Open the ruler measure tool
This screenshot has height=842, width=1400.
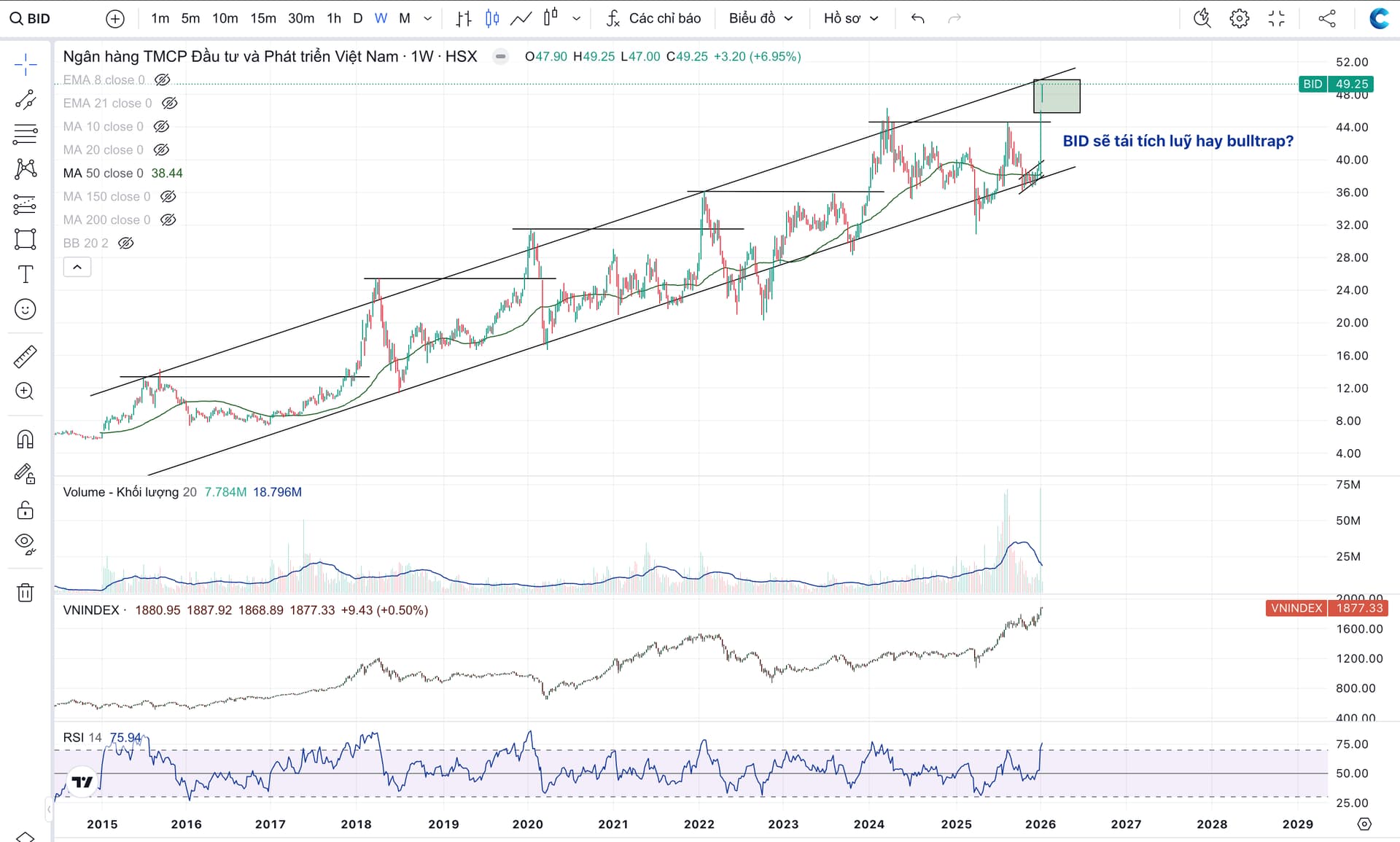pyautogui.click(x=26, y=356)
